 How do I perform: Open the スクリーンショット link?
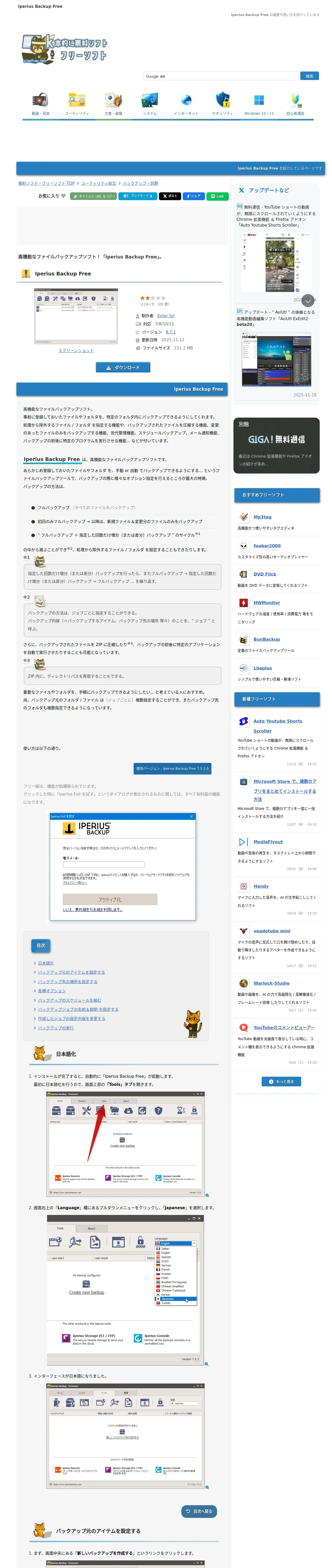[76, 351]
